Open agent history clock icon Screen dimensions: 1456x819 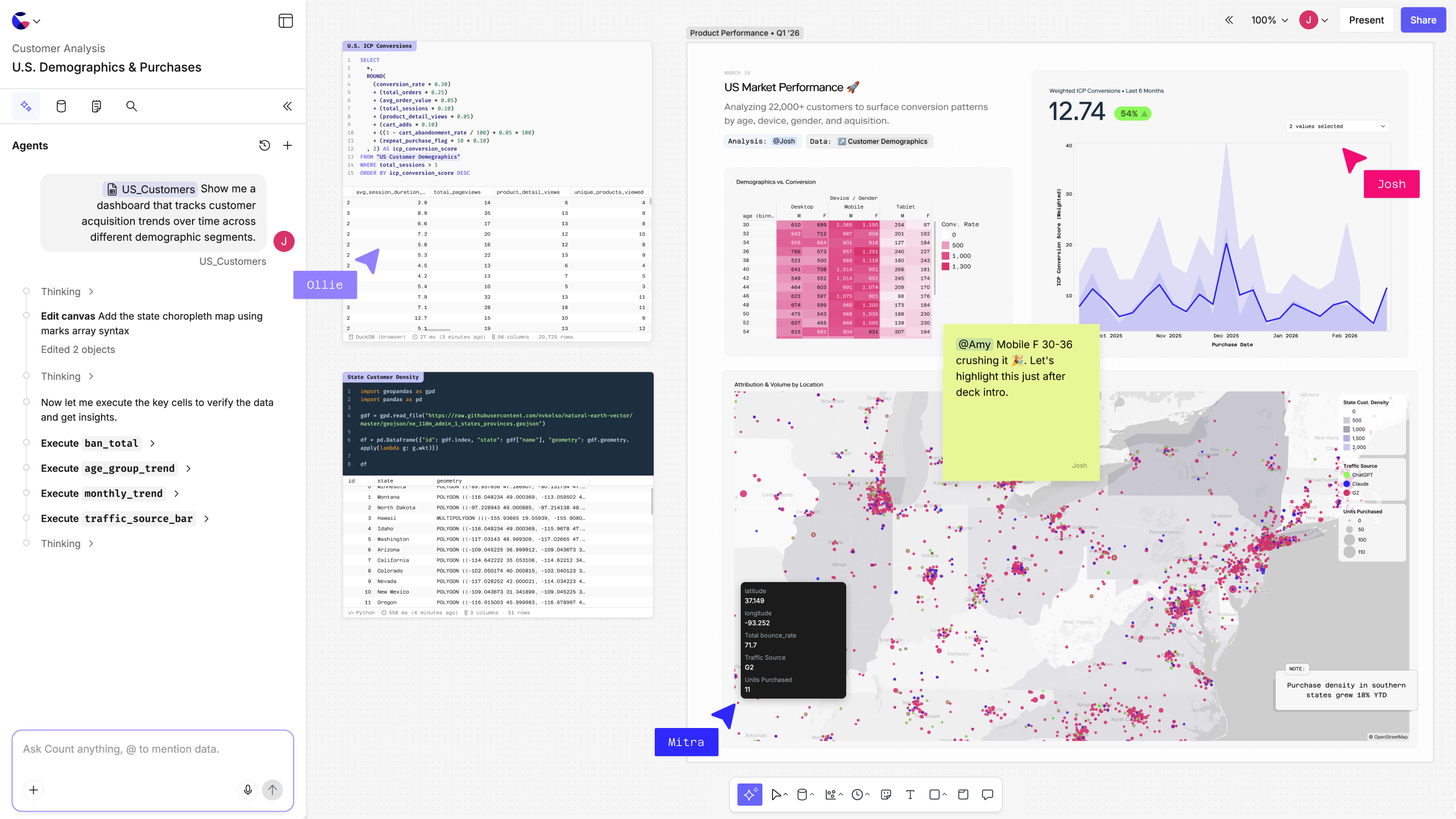point(264,145)
